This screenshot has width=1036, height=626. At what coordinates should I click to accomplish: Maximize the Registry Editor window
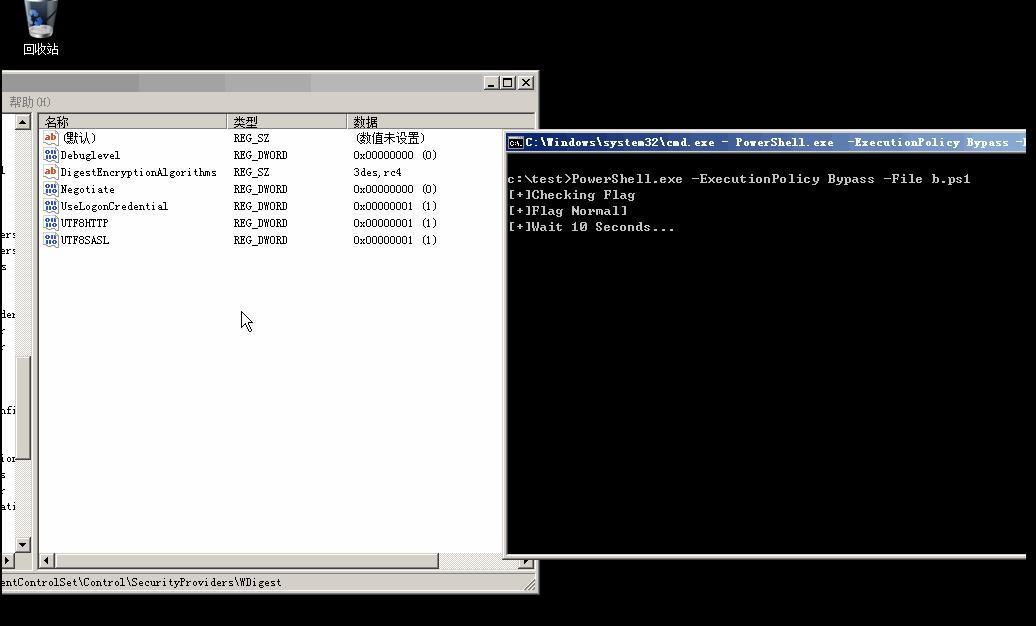[x=507, y=83]
